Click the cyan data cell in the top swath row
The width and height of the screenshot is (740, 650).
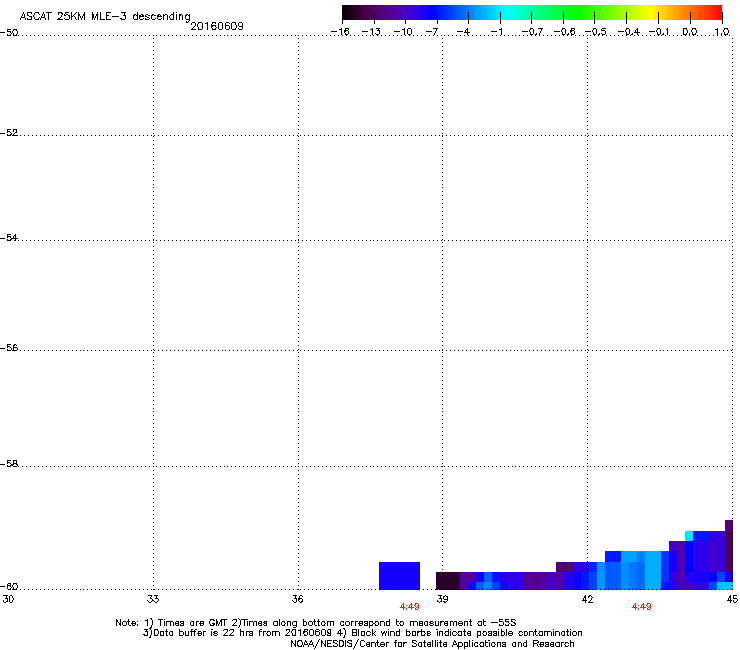click(x=689, y=536)
